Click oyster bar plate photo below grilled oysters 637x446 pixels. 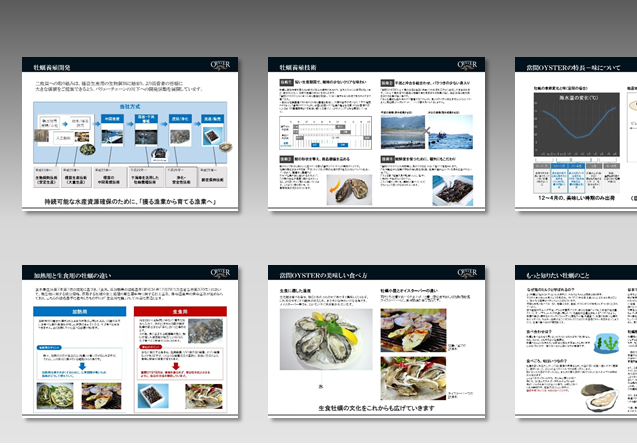[413, 378]
